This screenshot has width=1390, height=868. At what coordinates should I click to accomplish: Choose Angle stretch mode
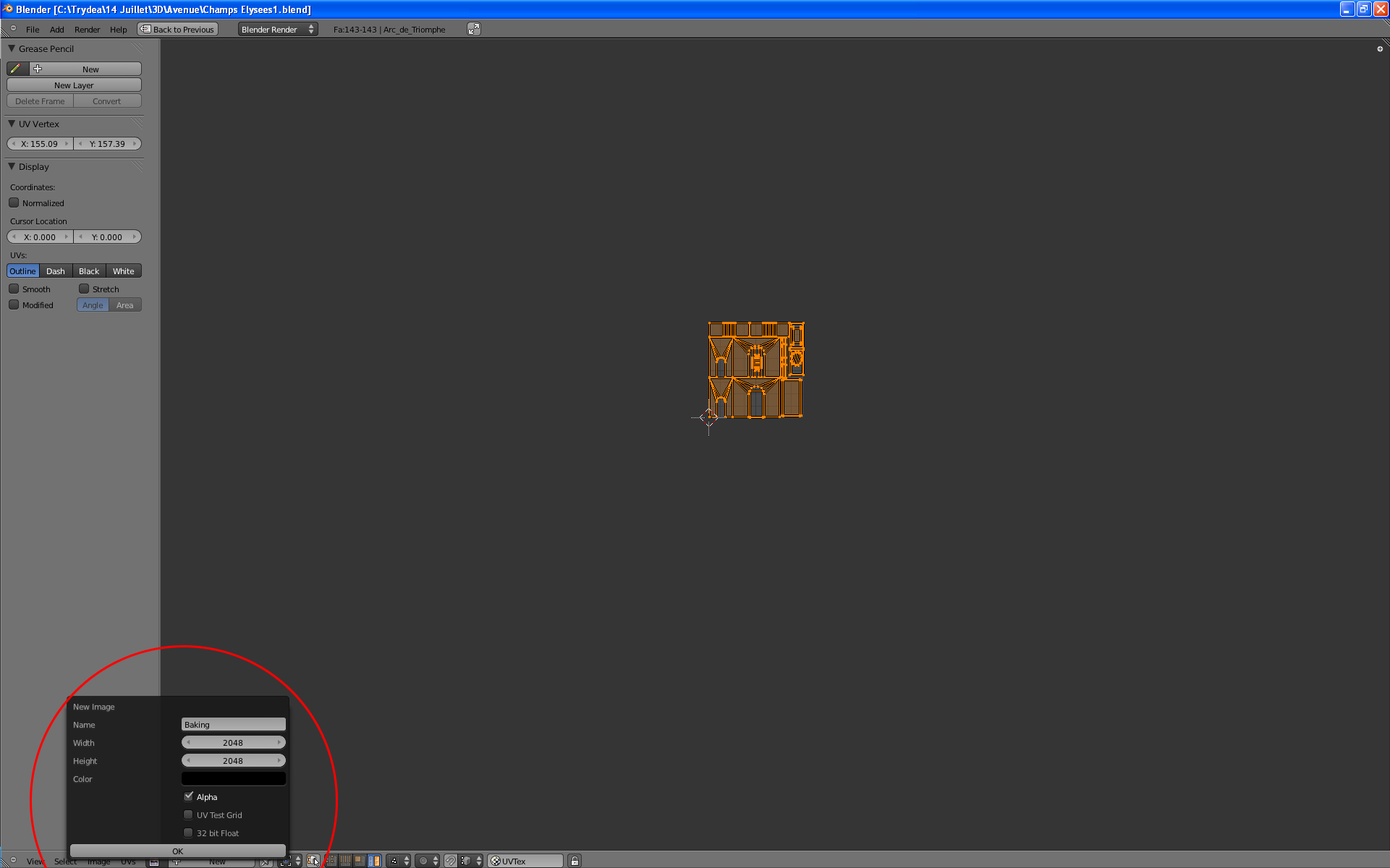(x=93, y=305)
